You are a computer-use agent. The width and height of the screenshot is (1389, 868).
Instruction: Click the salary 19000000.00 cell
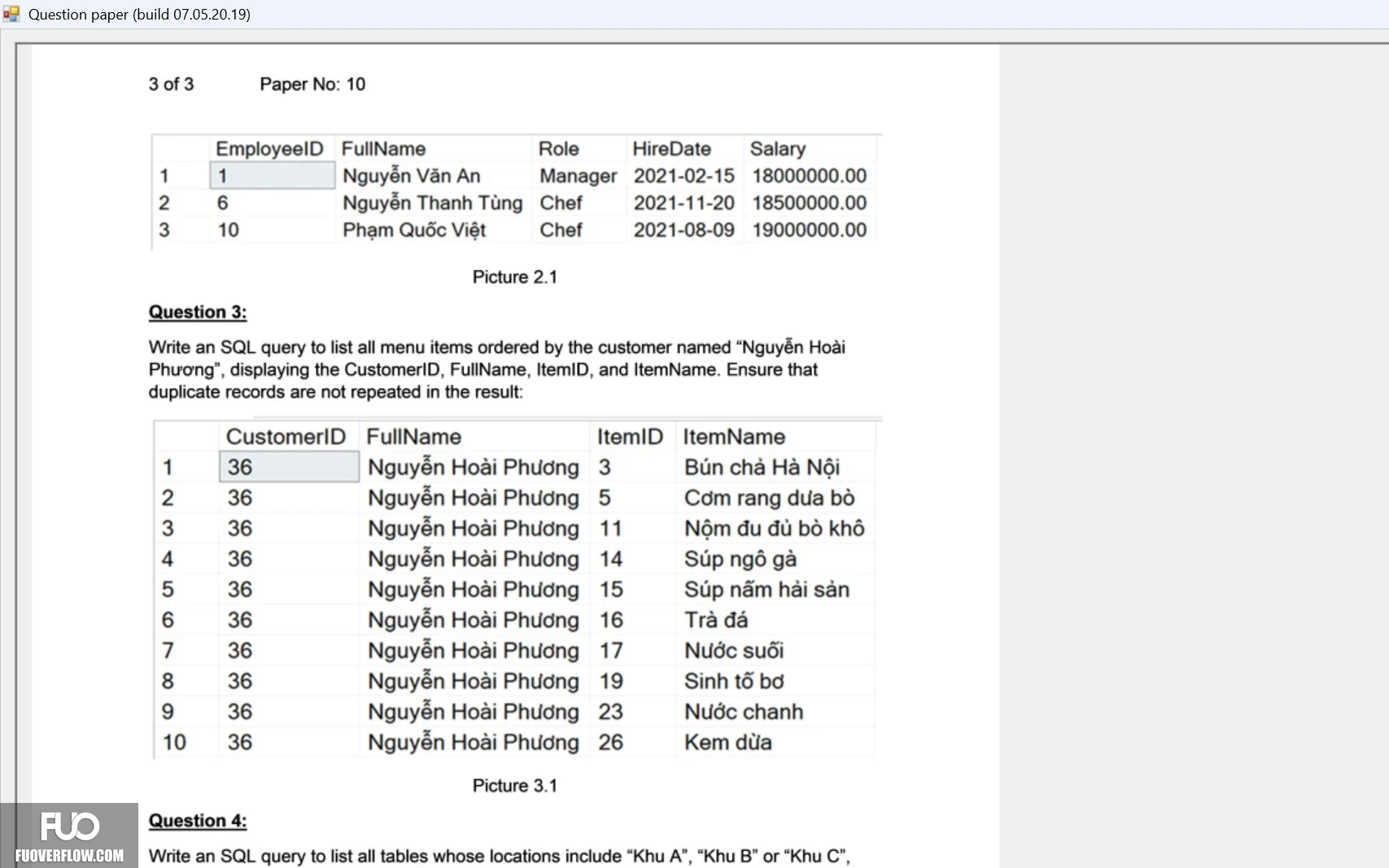[810, 230]
